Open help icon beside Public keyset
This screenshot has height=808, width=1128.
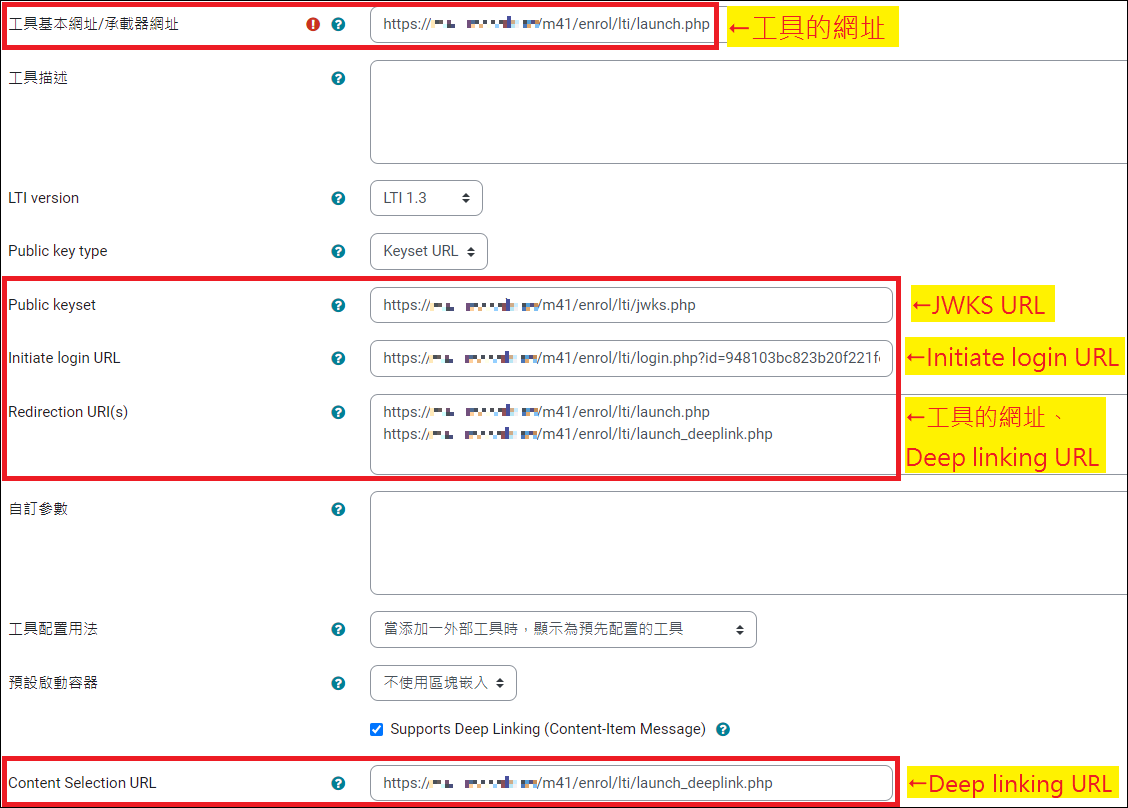338,306
